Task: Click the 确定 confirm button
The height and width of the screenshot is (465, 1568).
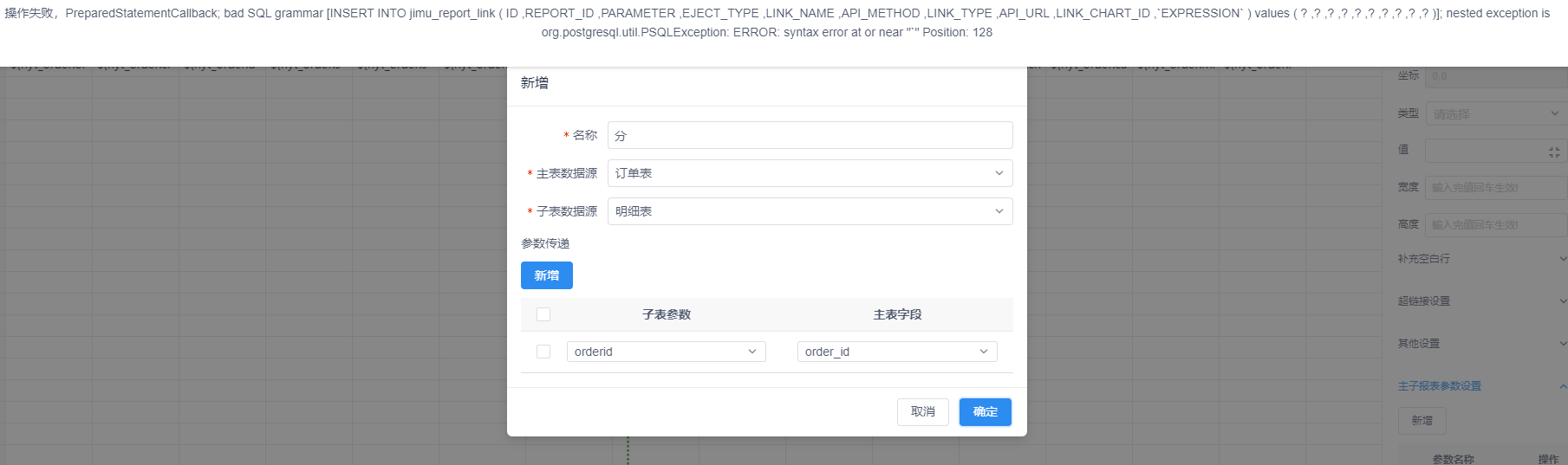Action: (x=985, y=411)
